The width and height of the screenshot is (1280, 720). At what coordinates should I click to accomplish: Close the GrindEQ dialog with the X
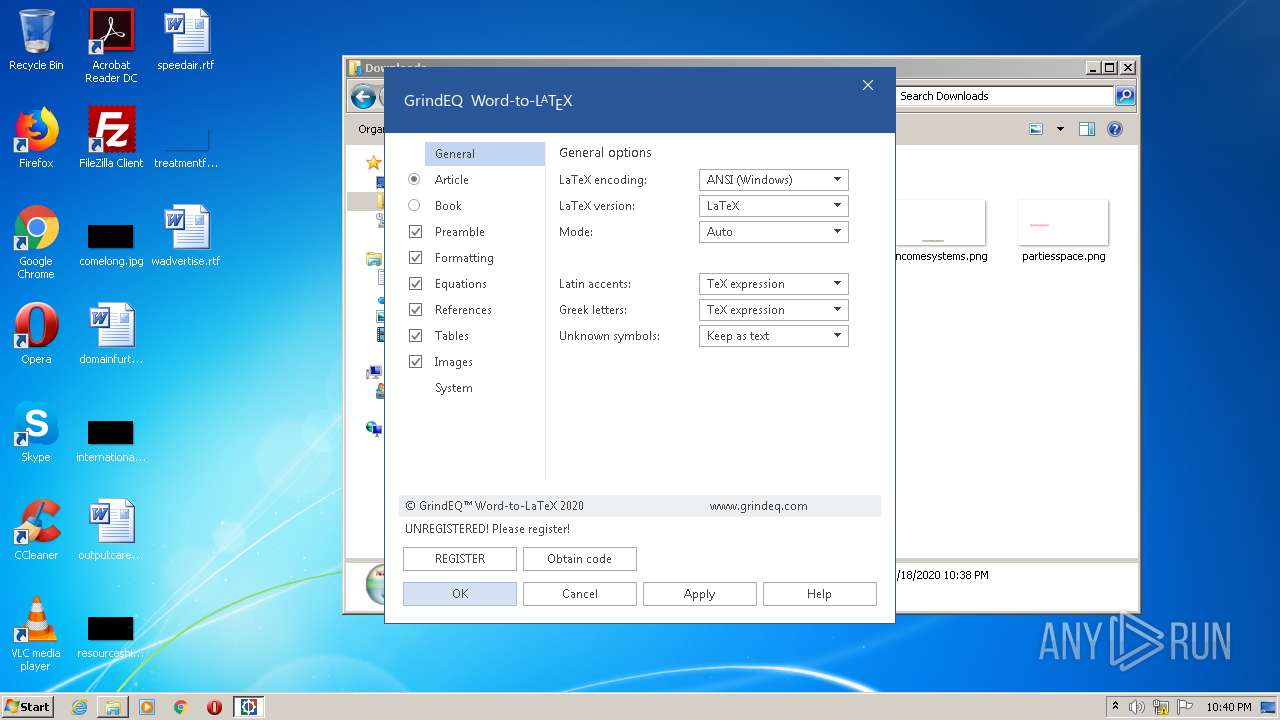(x=868, y=86)
